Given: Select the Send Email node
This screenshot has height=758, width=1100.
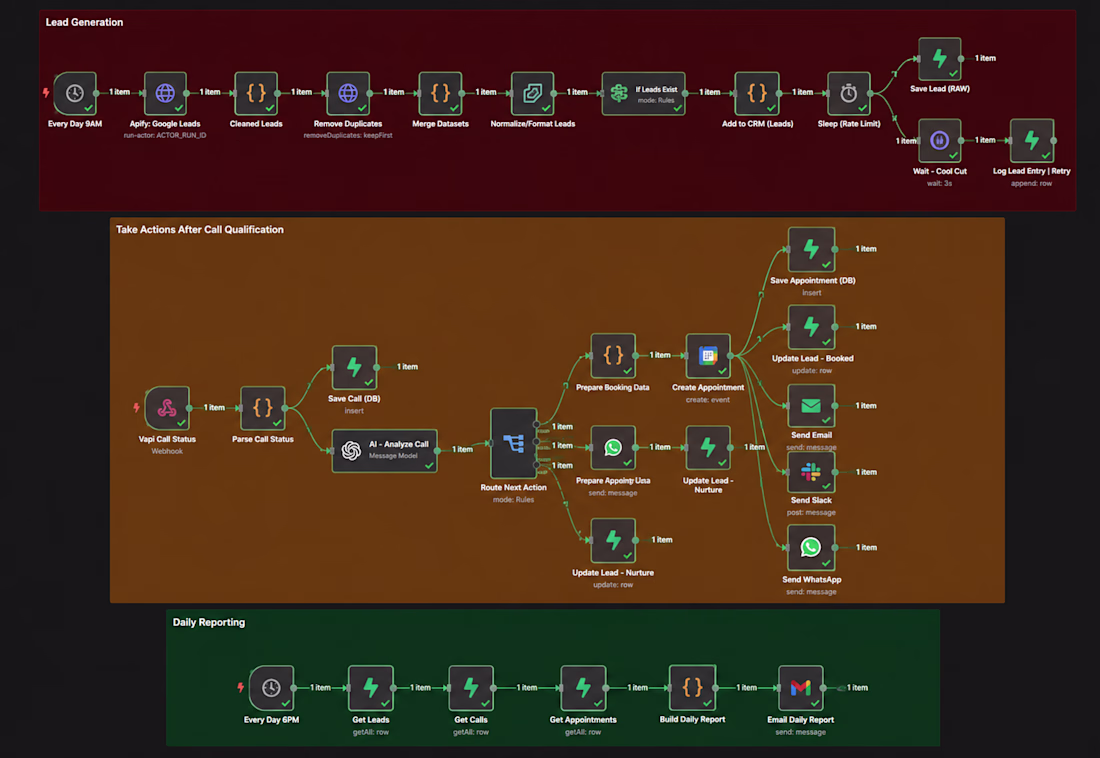Looking at the screenshot, I should pos(812,406).
